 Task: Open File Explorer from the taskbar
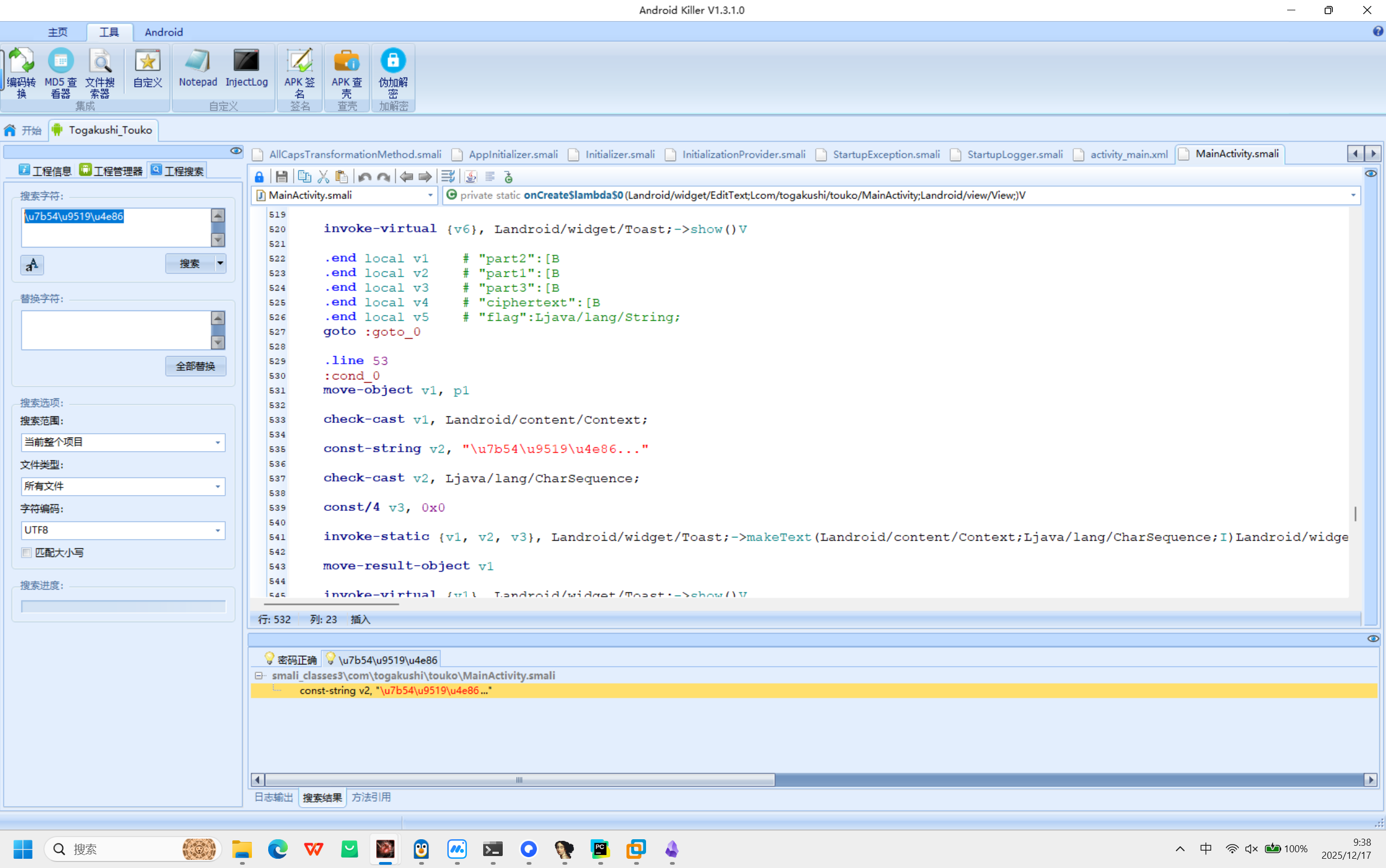pyautogui.click(x=242, y=849)
